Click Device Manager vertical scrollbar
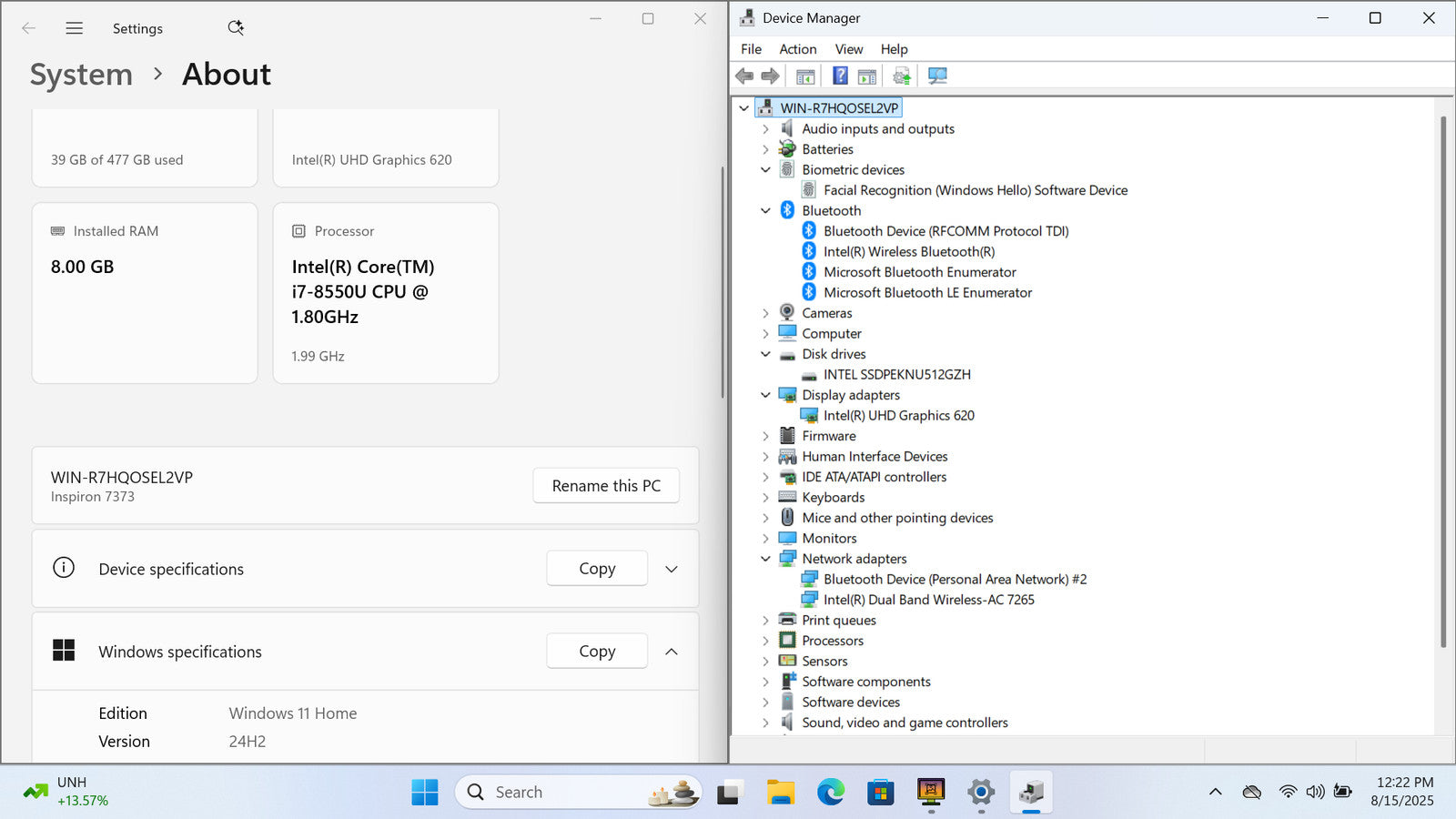1456x819 pixels. [1443, 380]
